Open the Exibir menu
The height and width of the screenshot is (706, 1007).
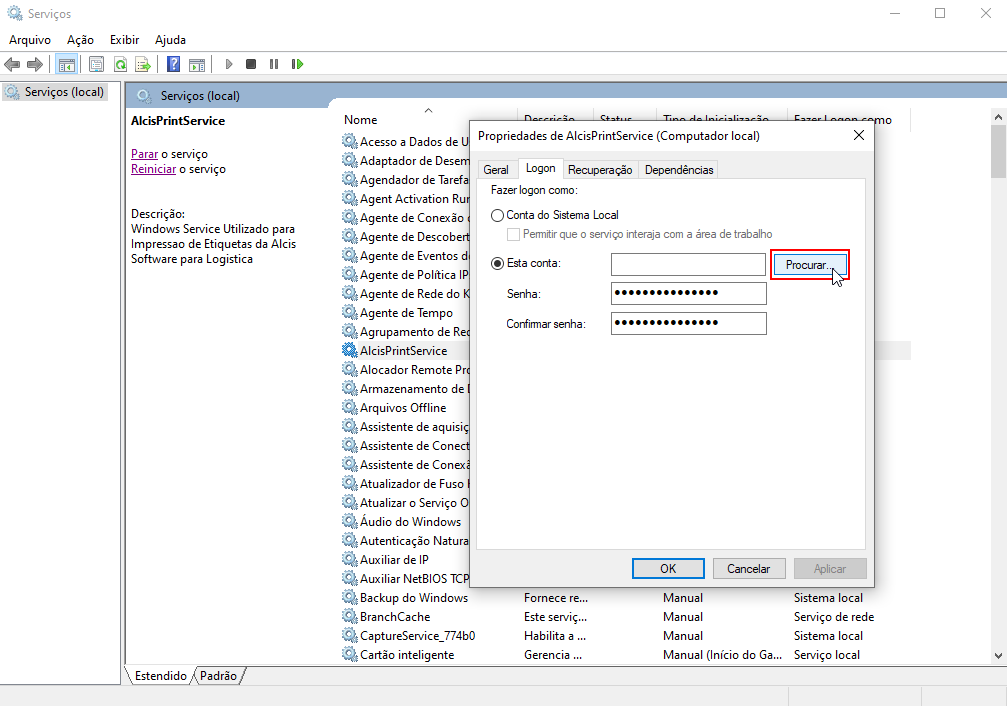point(125,40)
